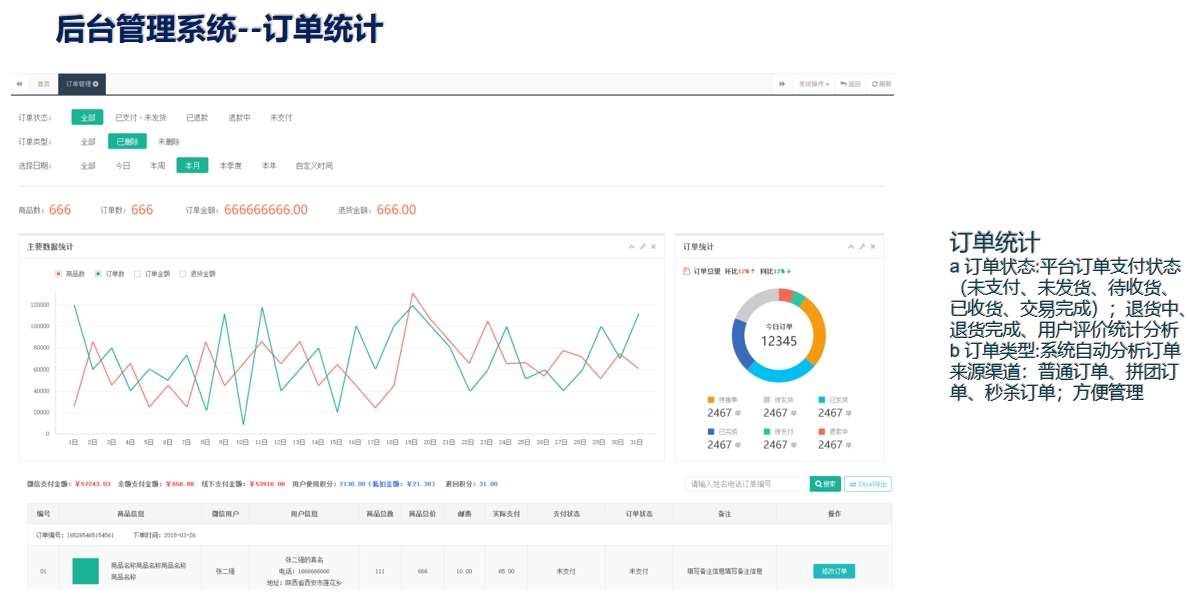Check the 退货金额 legend checkbox
Screen dimensions: 1190x603
[x=181, y=272]
